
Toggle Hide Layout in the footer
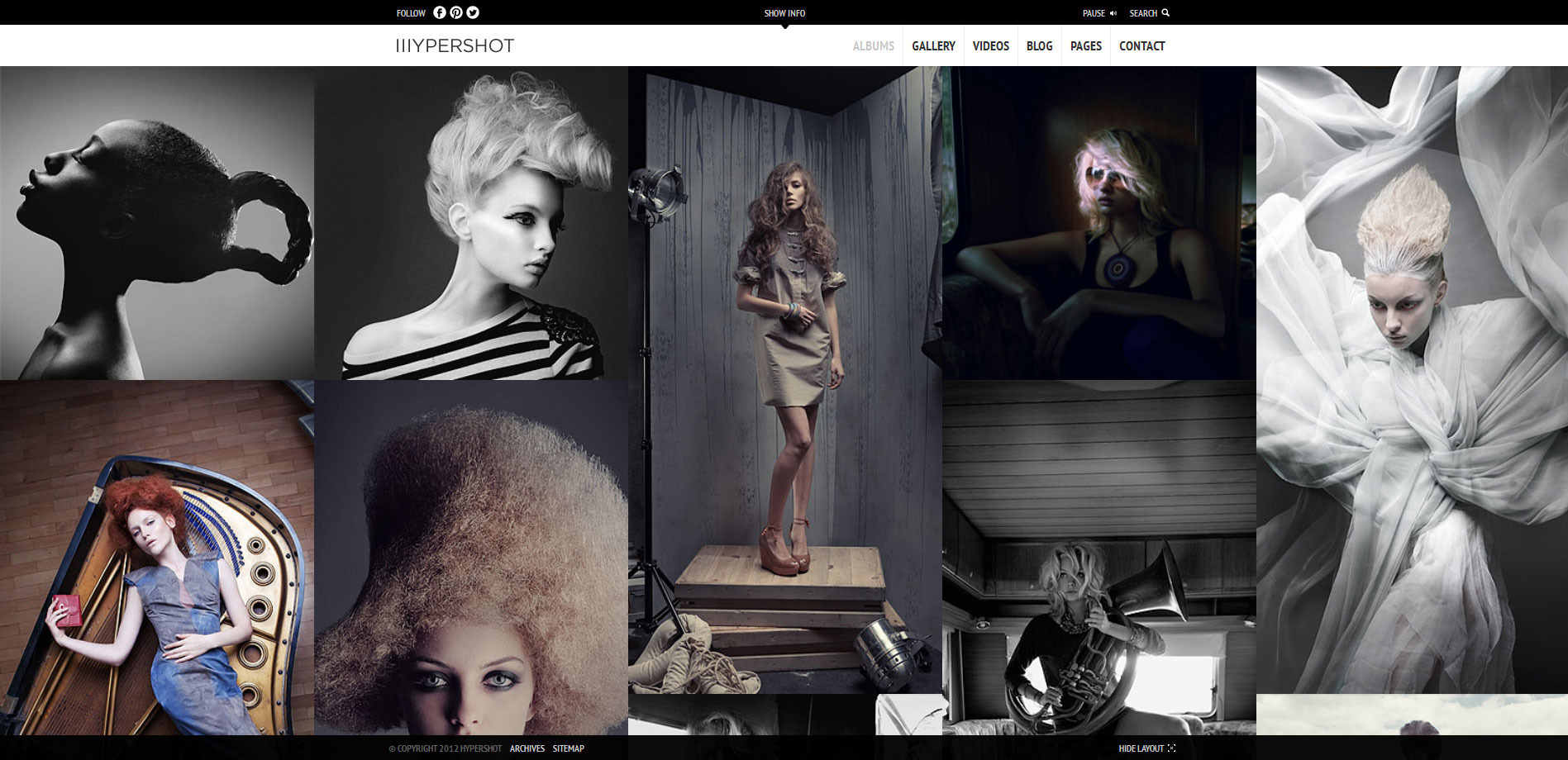pos(1141,748)
